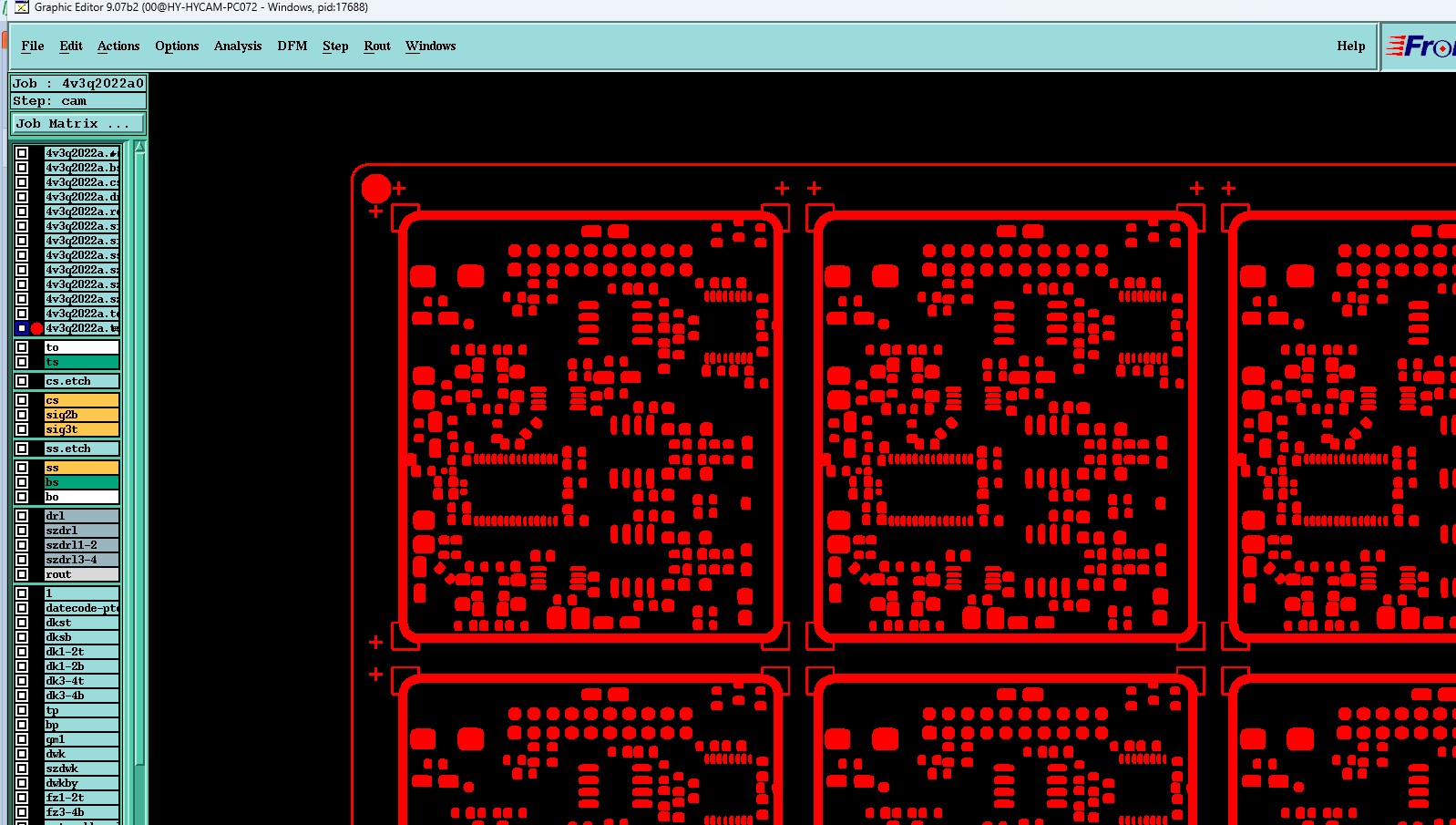Select the szdrl3-4 layer name
The image size is (1456, 825).
82,560
